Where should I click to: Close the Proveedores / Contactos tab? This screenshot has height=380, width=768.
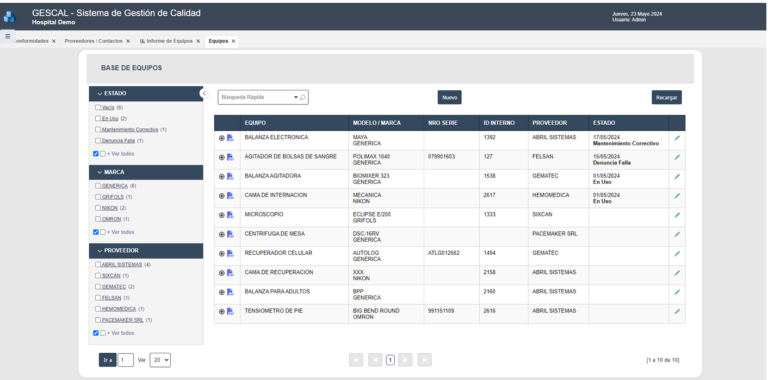point(128,42)
